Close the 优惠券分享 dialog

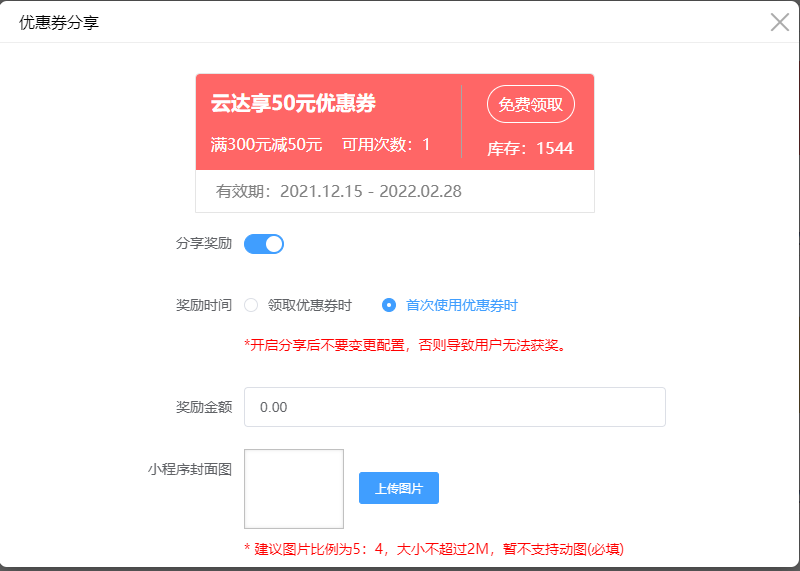[779, 22]
